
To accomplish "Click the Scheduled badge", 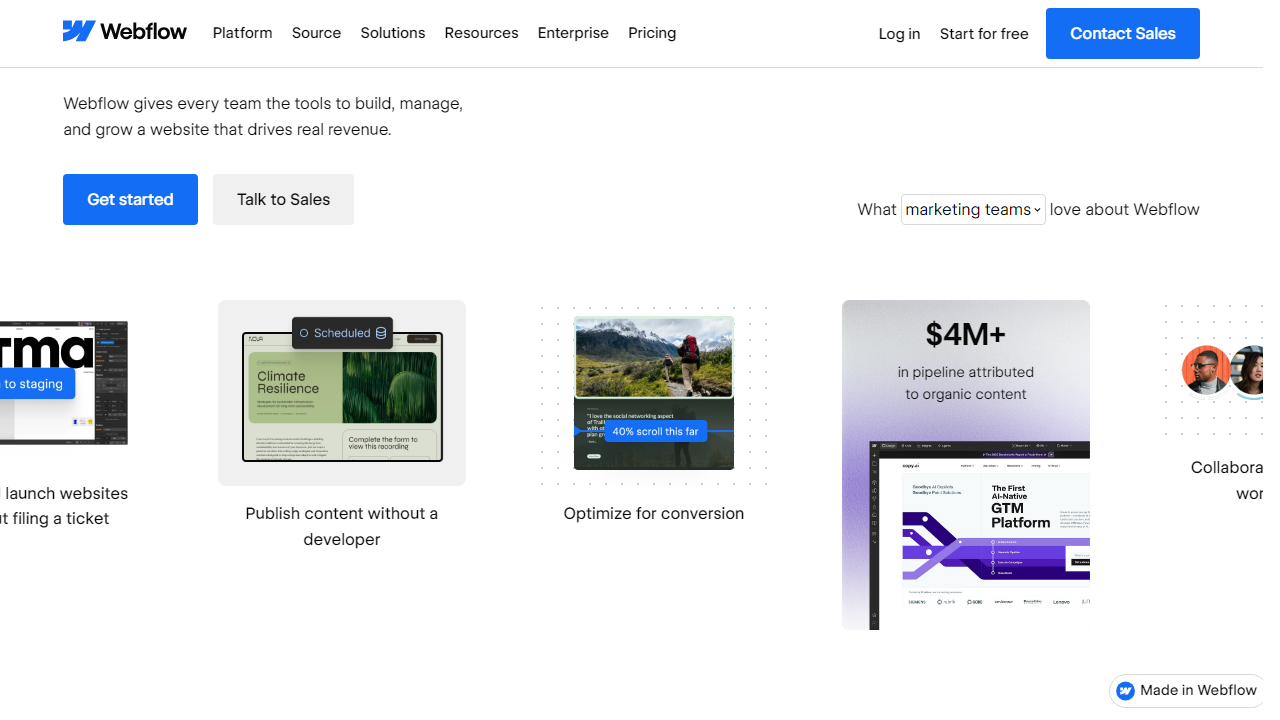I will [342, 333].
